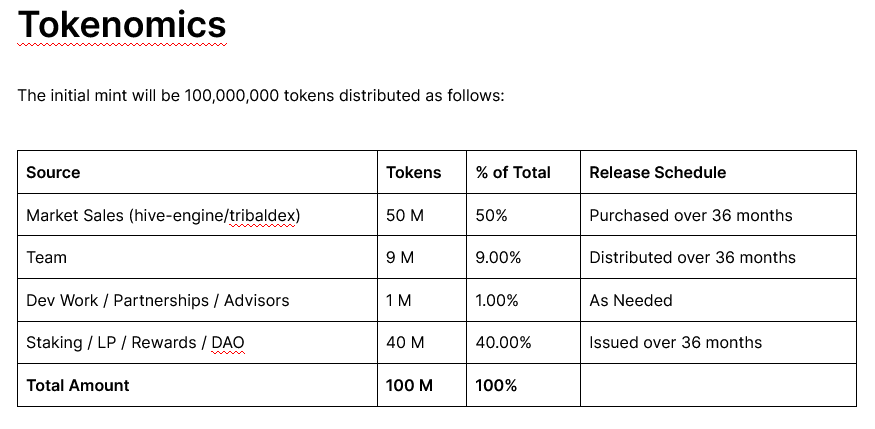The image size is (875, 429).
Task: Click Dev Work / Partnerships / Advisors cell
Action: 198,300
